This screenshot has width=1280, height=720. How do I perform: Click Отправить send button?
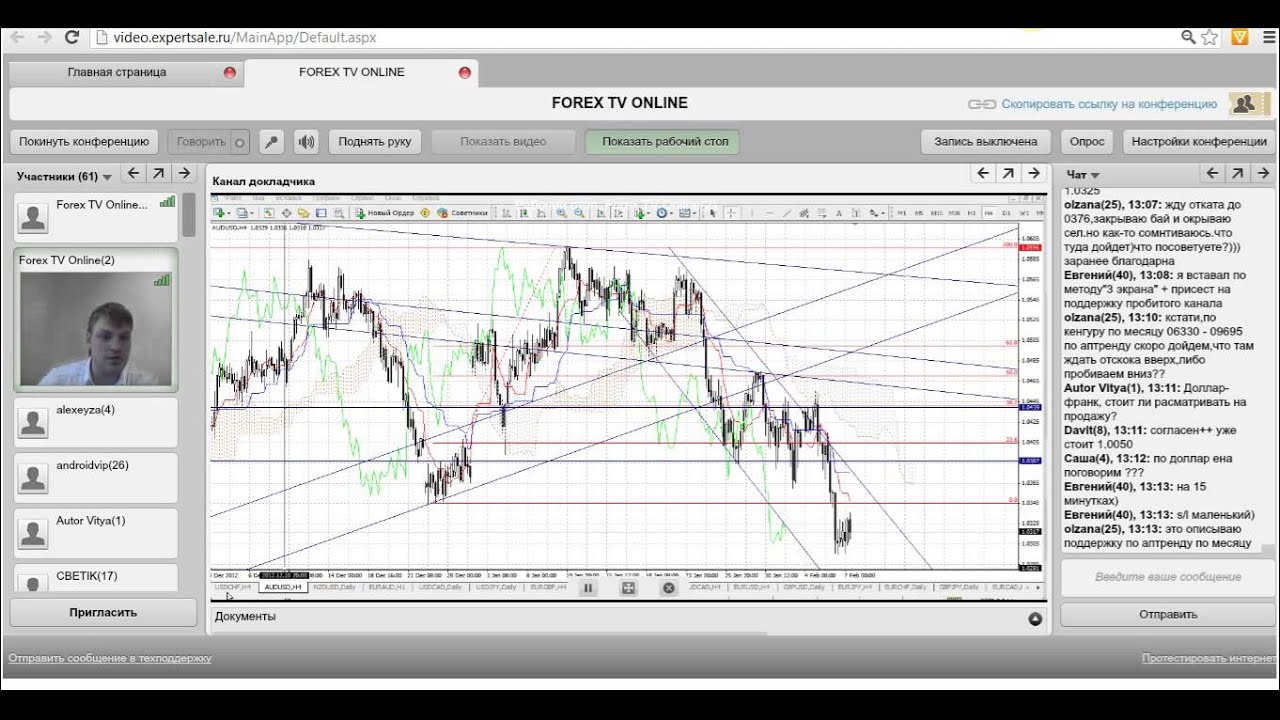coord(1167,614)
